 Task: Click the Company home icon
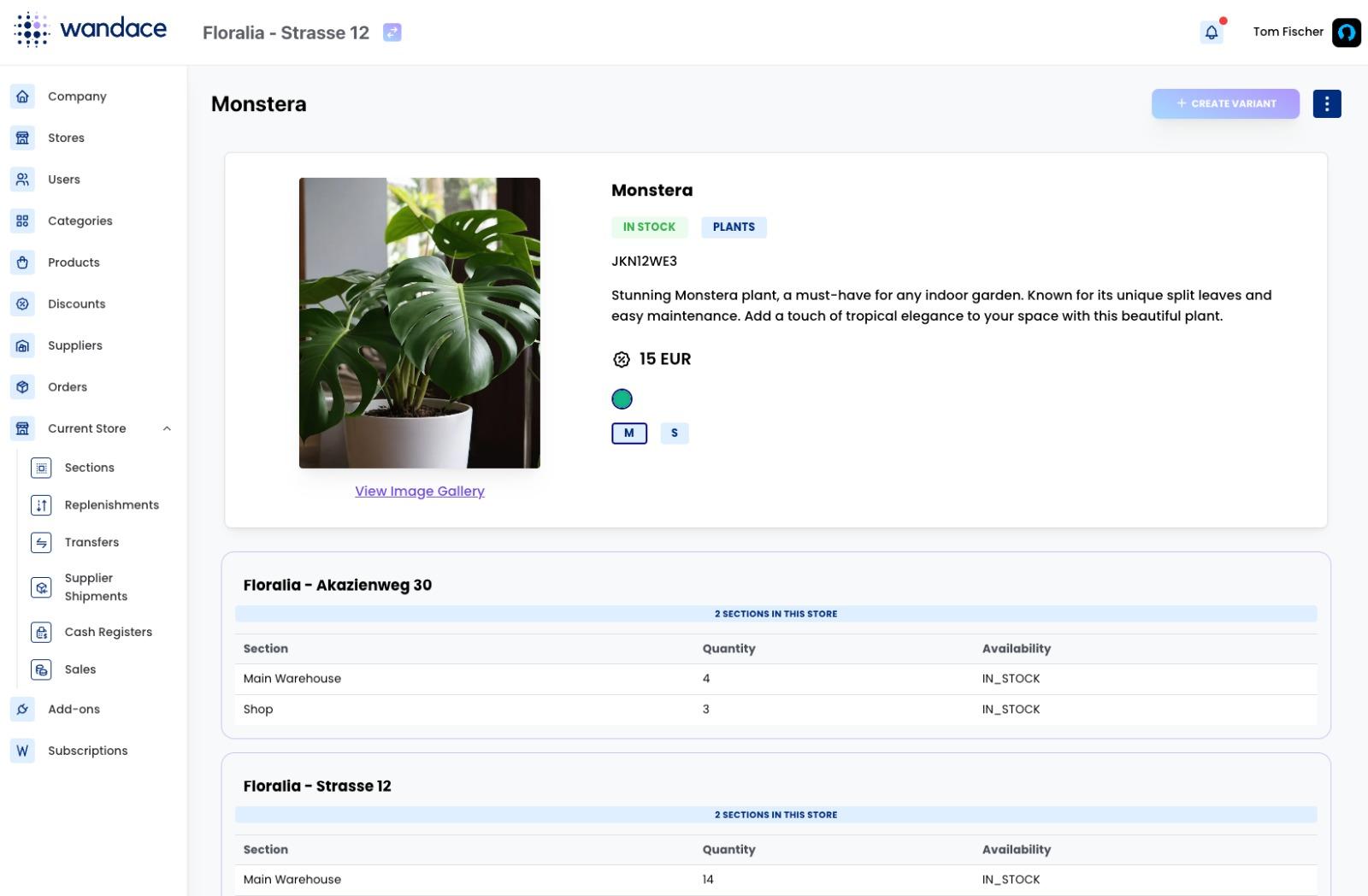[23, 97]
